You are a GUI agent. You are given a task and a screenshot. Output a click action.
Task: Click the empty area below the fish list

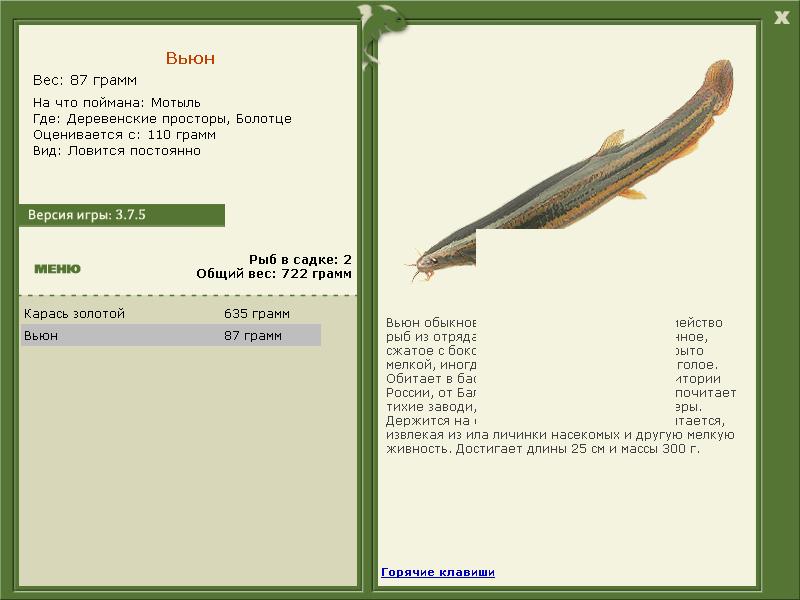click(x=188, y=464)
